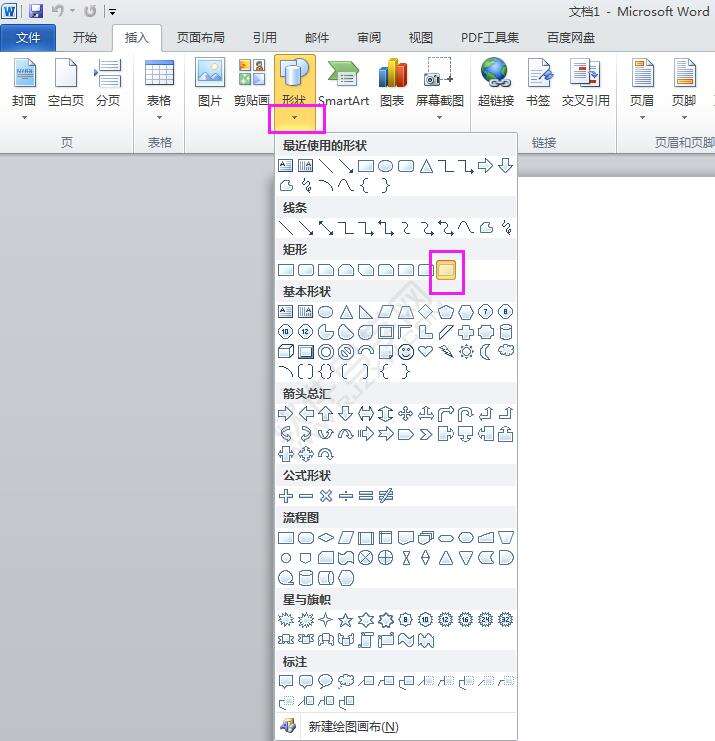Select the cylinder (can) shape in 基本形状
Screen dimensions: 715x741
[506, 332]
